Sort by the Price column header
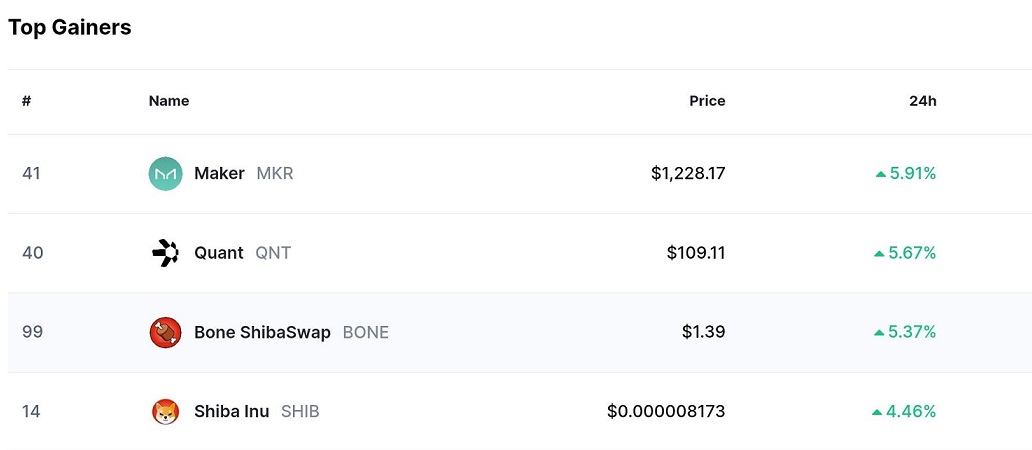Viewport: 1032px width, 450px height. 707,101
